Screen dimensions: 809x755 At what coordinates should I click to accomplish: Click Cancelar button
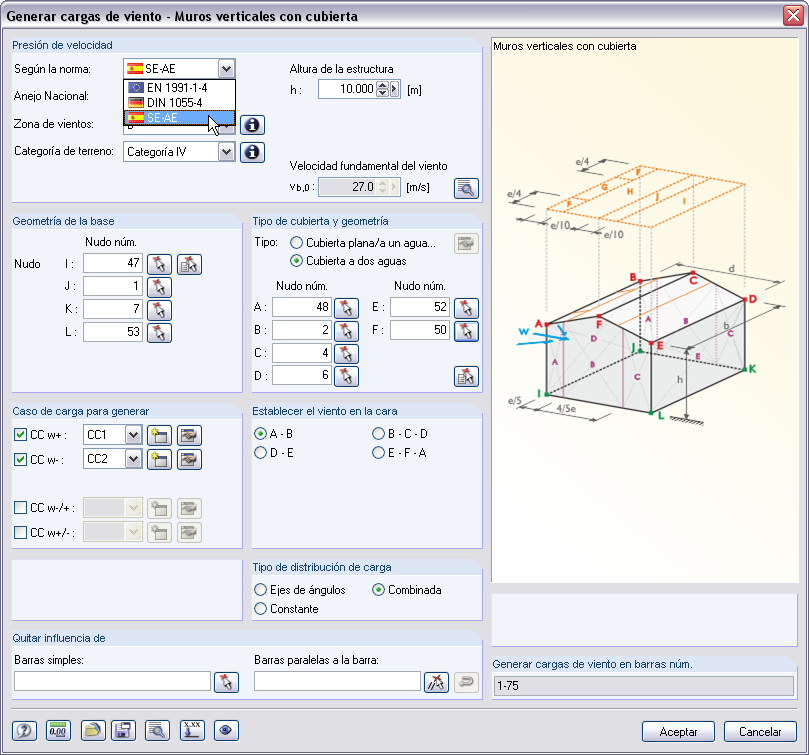760,732
